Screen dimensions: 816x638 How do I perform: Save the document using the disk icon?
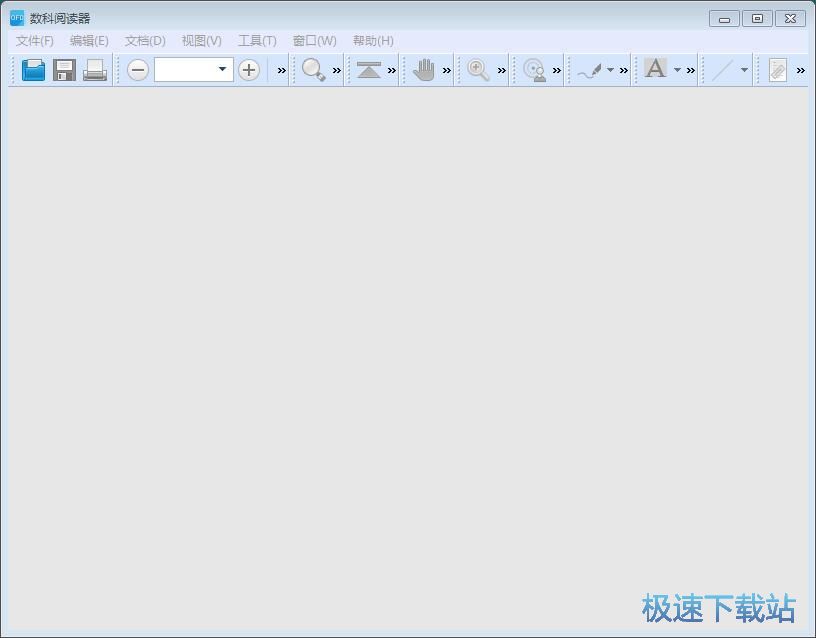[63, 69]
